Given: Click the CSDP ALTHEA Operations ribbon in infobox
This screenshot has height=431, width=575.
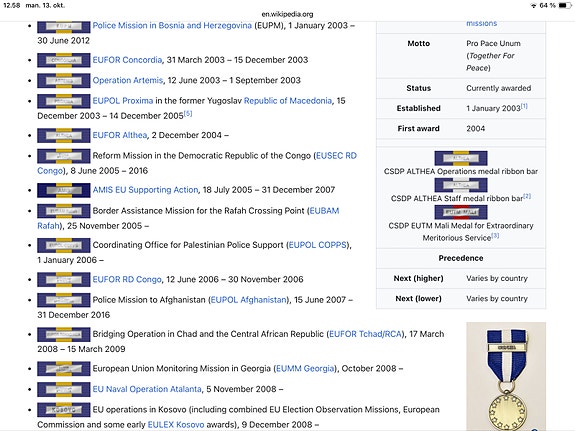Looking at the screenshot, I should tap(461, 158).
